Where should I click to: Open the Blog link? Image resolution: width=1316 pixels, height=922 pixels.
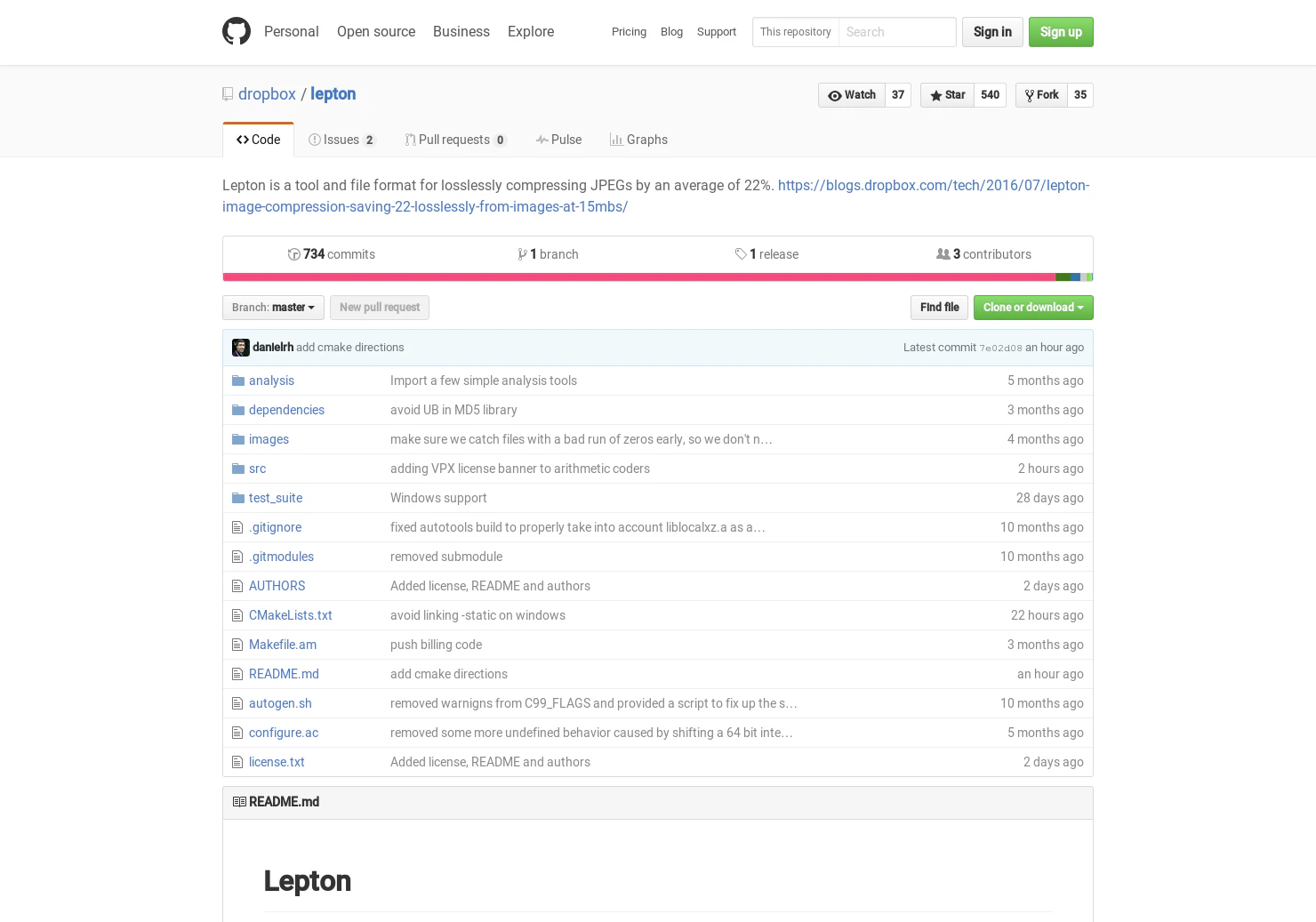coord(671,32)
